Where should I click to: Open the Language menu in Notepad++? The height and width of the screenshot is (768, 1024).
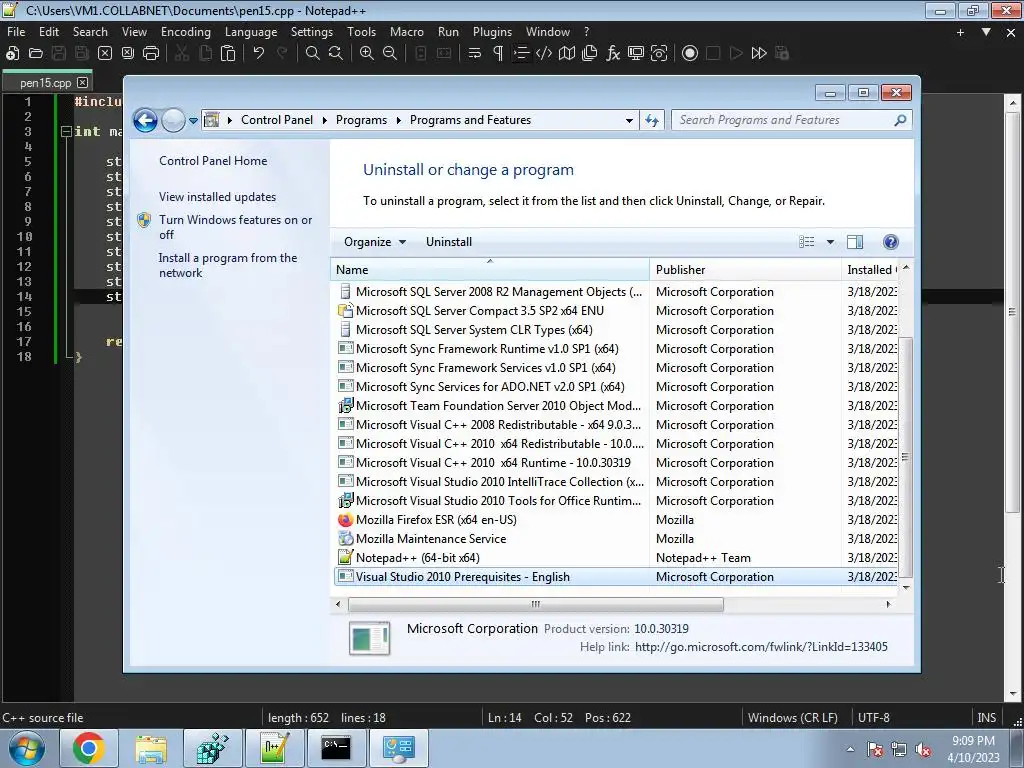point(251,31)
